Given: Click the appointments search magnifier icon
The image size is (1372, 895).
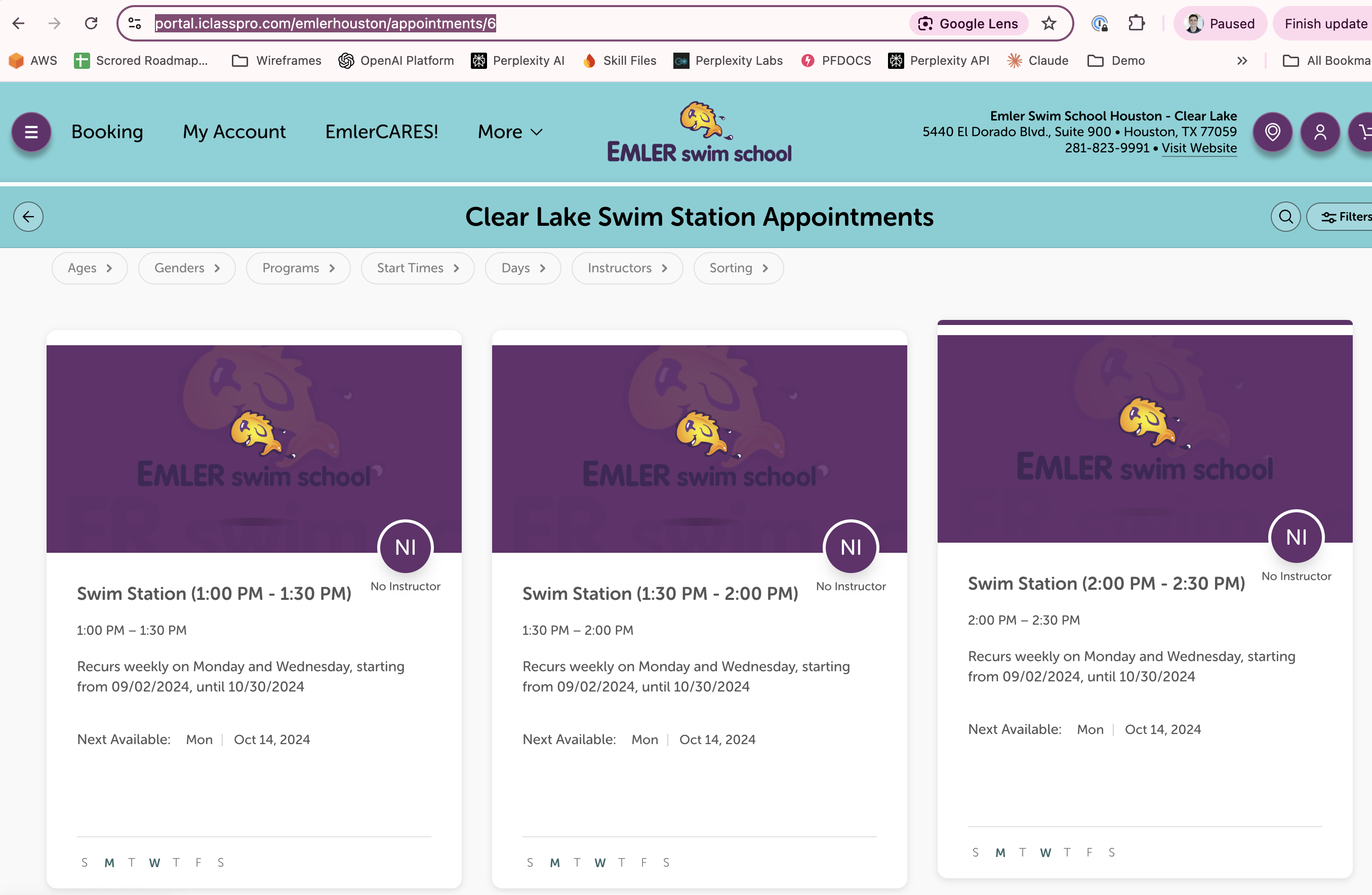Looking at the screenshot, I should pyautogui.click(x=1285, y=217).
